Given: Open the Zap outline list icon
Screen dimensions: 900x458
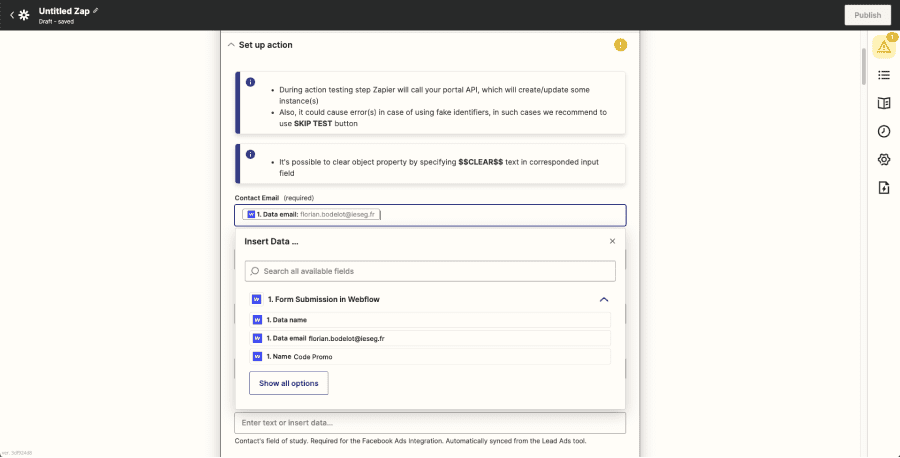Looking at the screenshot, I should 884,75.
